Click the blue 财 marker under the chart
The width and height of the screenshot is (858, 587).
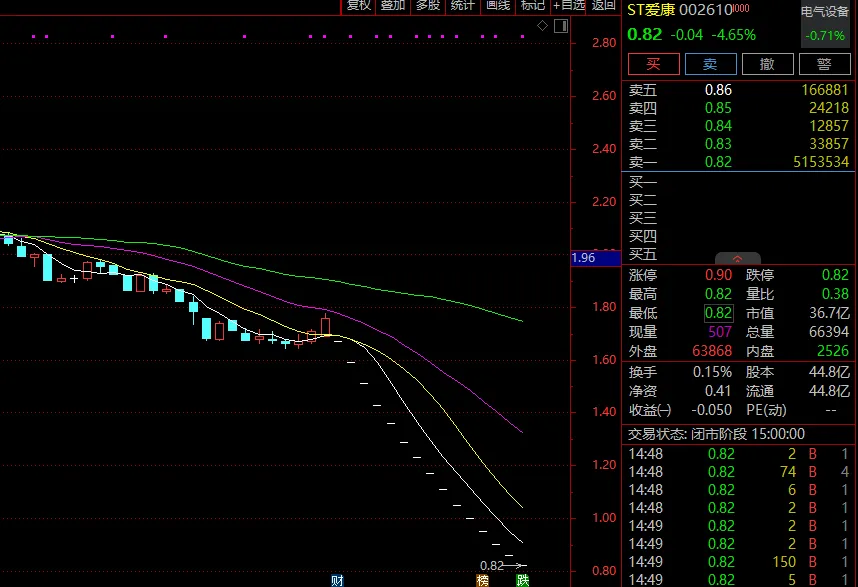(x=337, y=580)
